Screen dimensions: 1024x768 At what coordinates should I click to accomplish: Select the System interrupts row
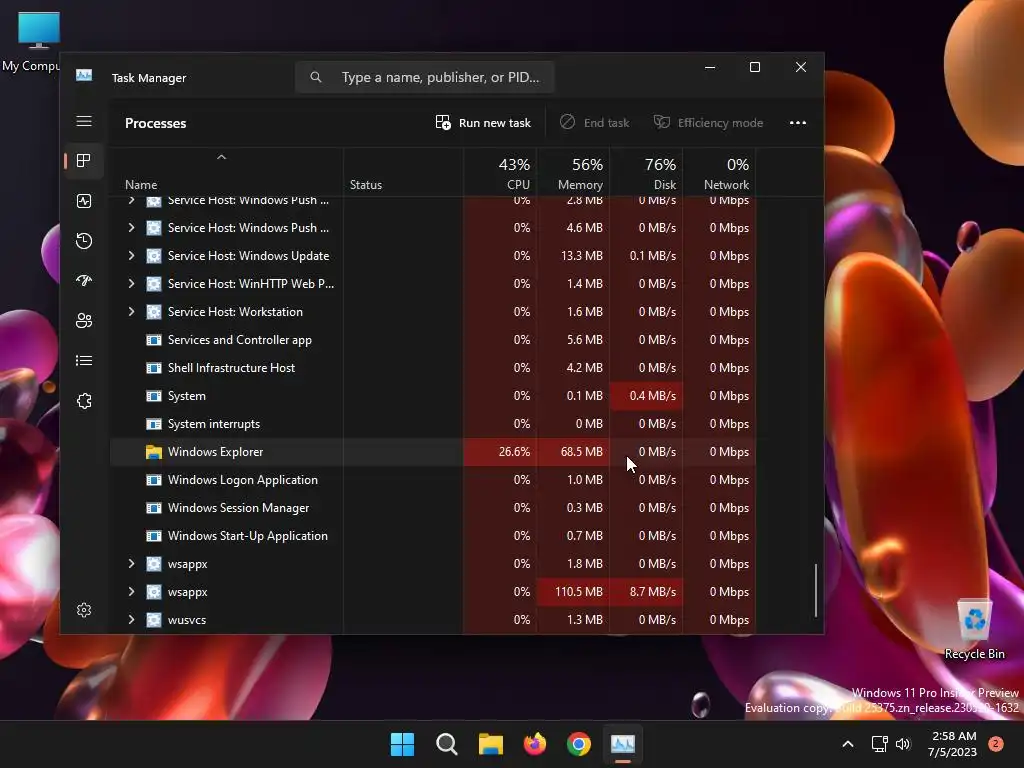click(x=432, y=424)
